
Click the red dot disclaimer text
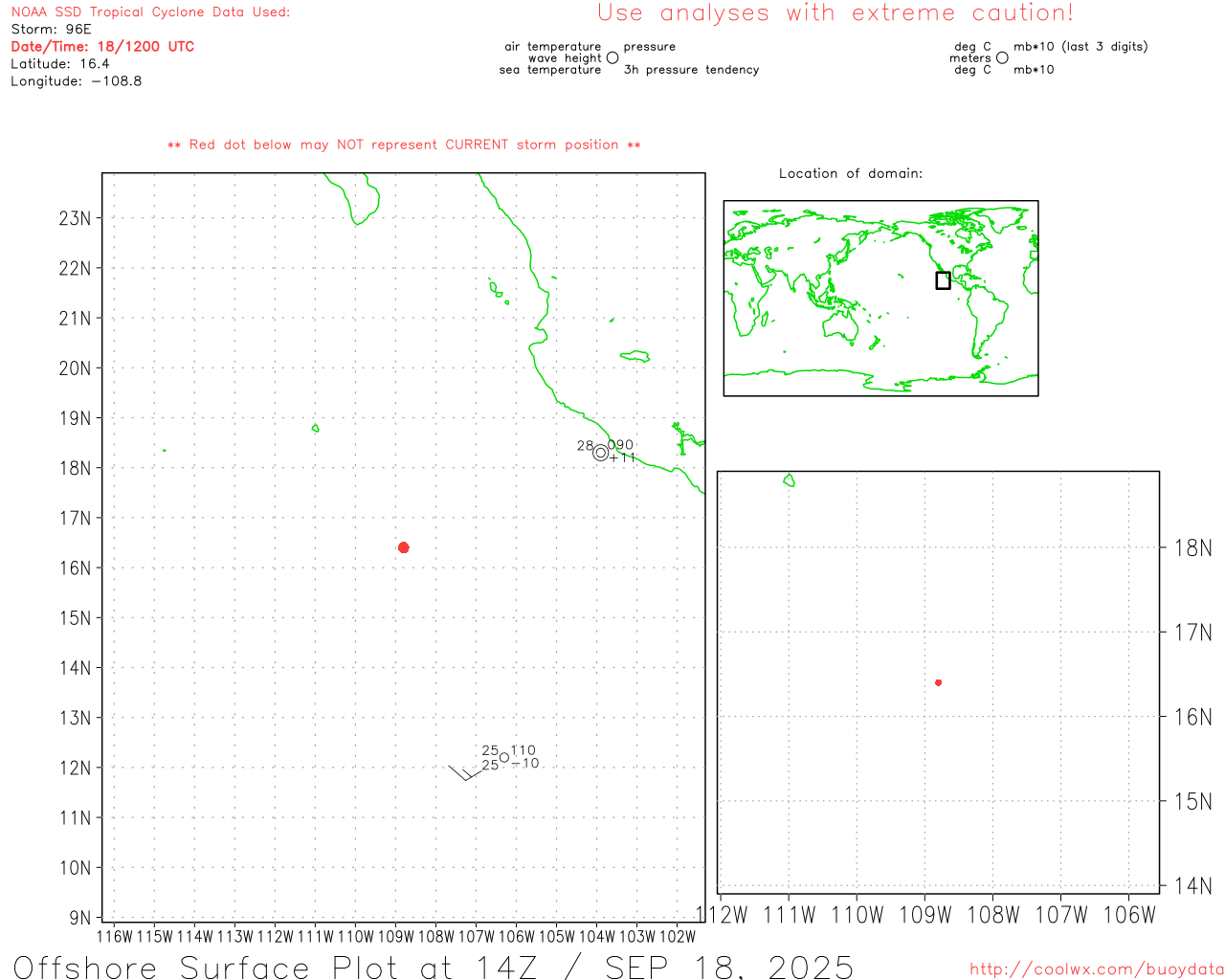pyautogui.click(x=404, y=145)
